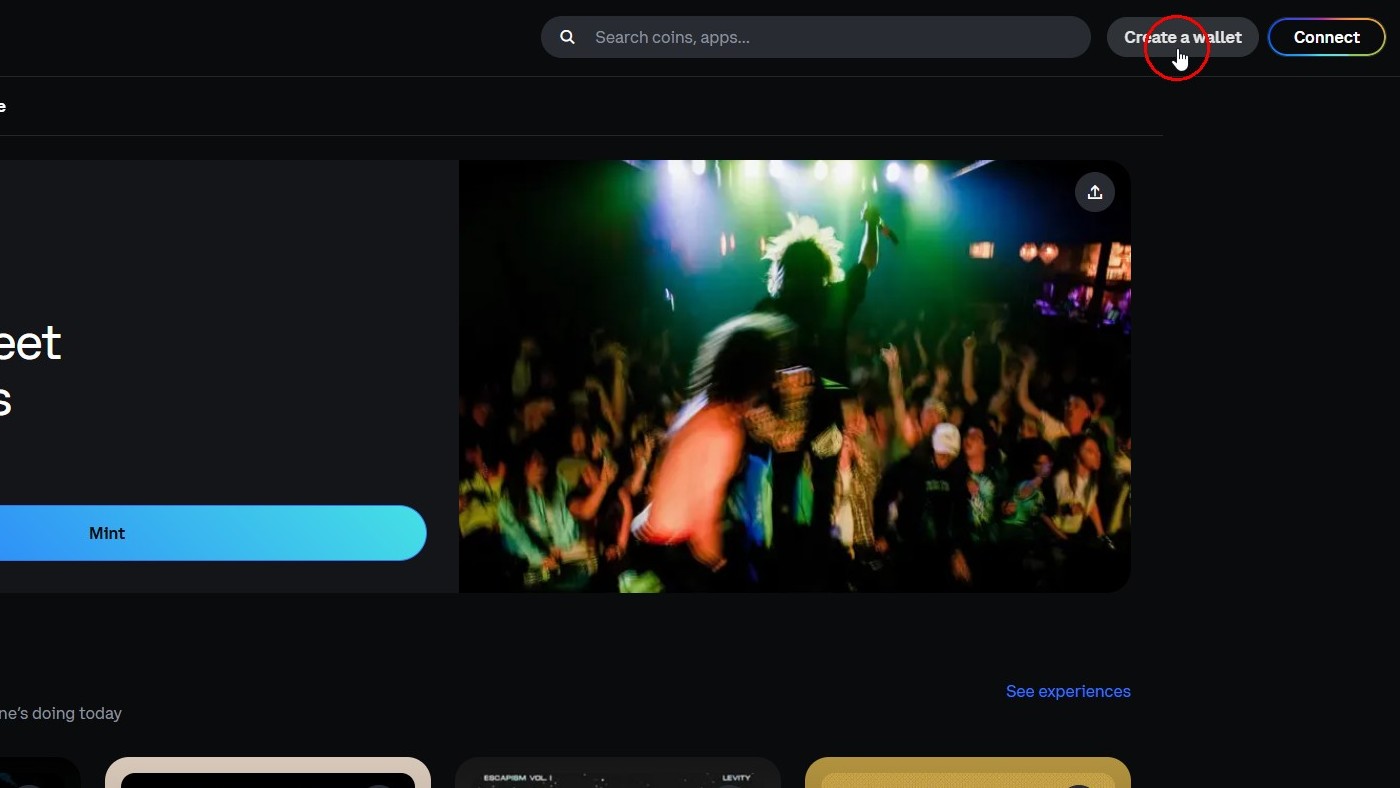Focus the 'Search coins, apps...' field

[816, 37]
